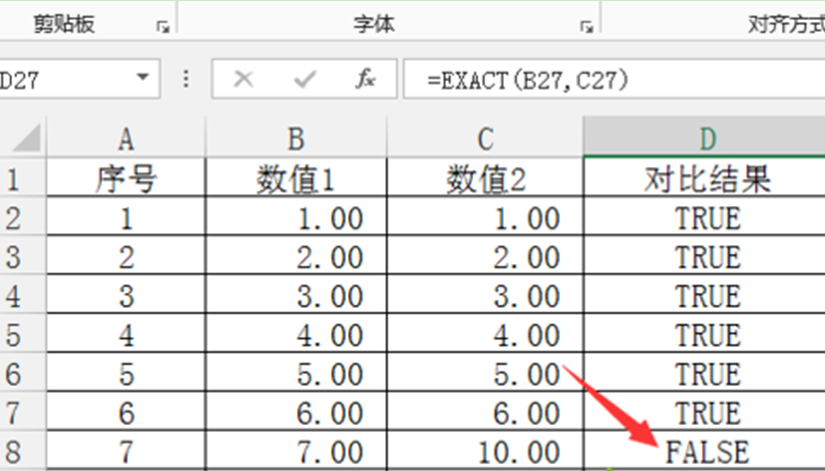Click the Cancel X icon in formula bar
Screen dimensions: 825x471
[x=242, y=80]
